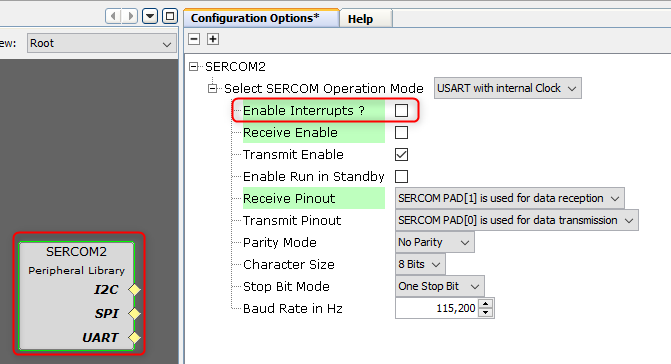671x364 pixels.
Task: Select the Receive Pinout label
Action: pos(289,198)
